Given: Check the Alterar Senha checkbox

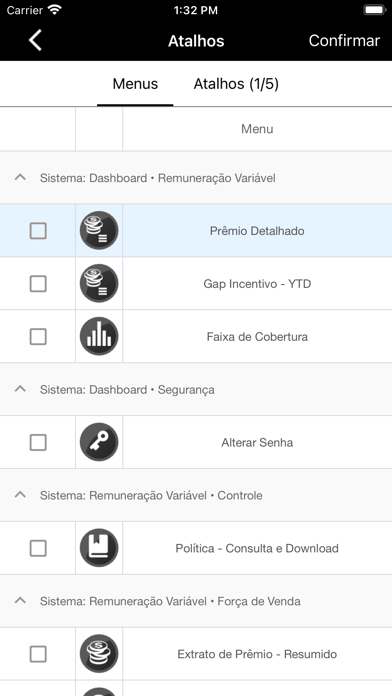Looking at the screenshot, I should pyautogui.click(x=38, y=442).
